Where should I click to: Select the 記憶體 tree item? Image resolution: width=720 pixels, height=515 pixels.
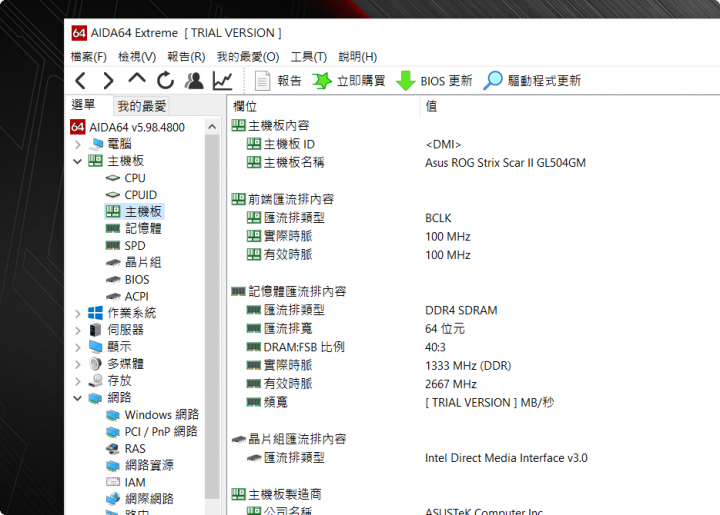(134, 229)
